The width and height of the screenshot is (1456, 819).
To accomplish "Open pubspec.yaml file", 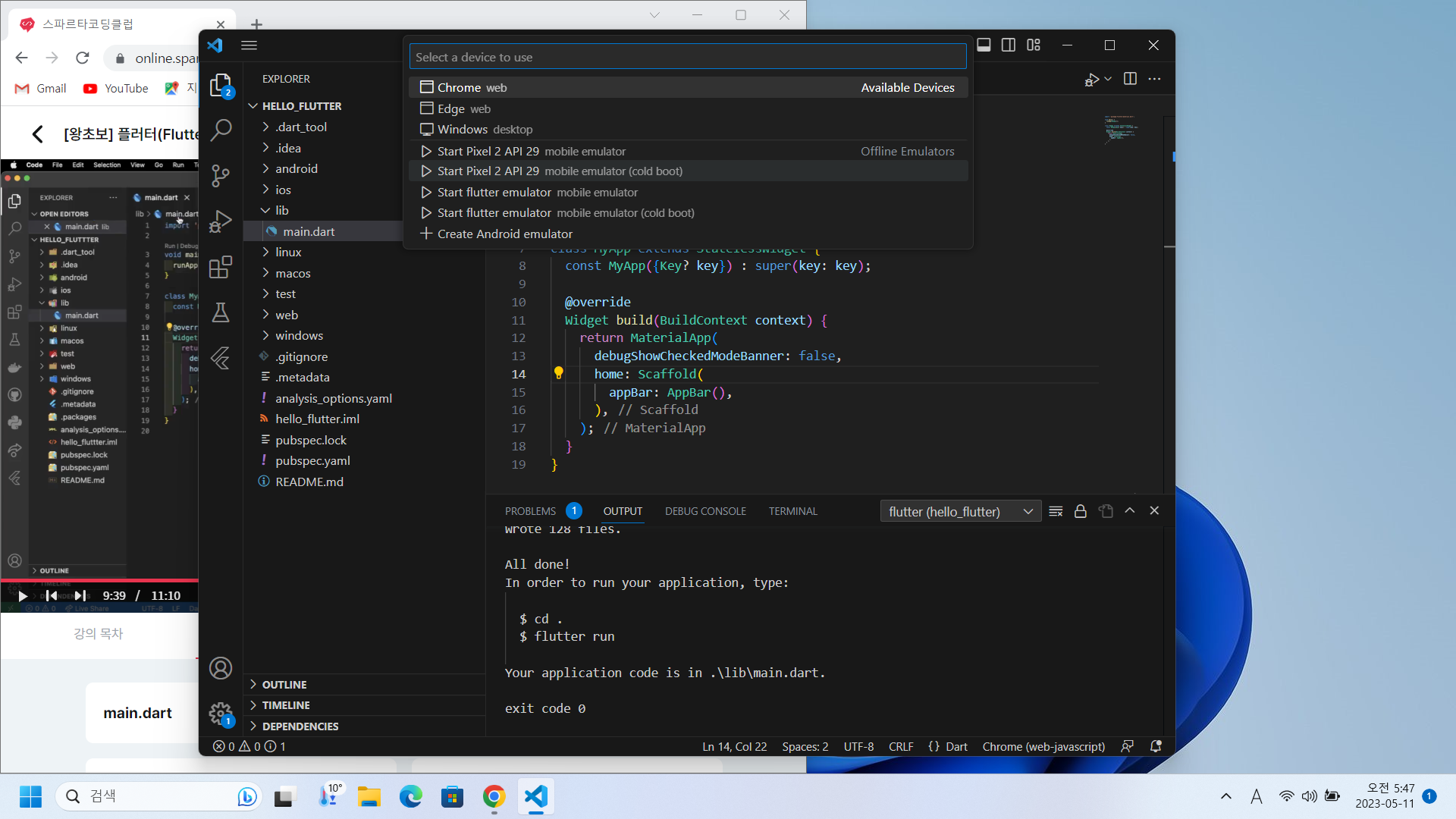I will [312, 460].
